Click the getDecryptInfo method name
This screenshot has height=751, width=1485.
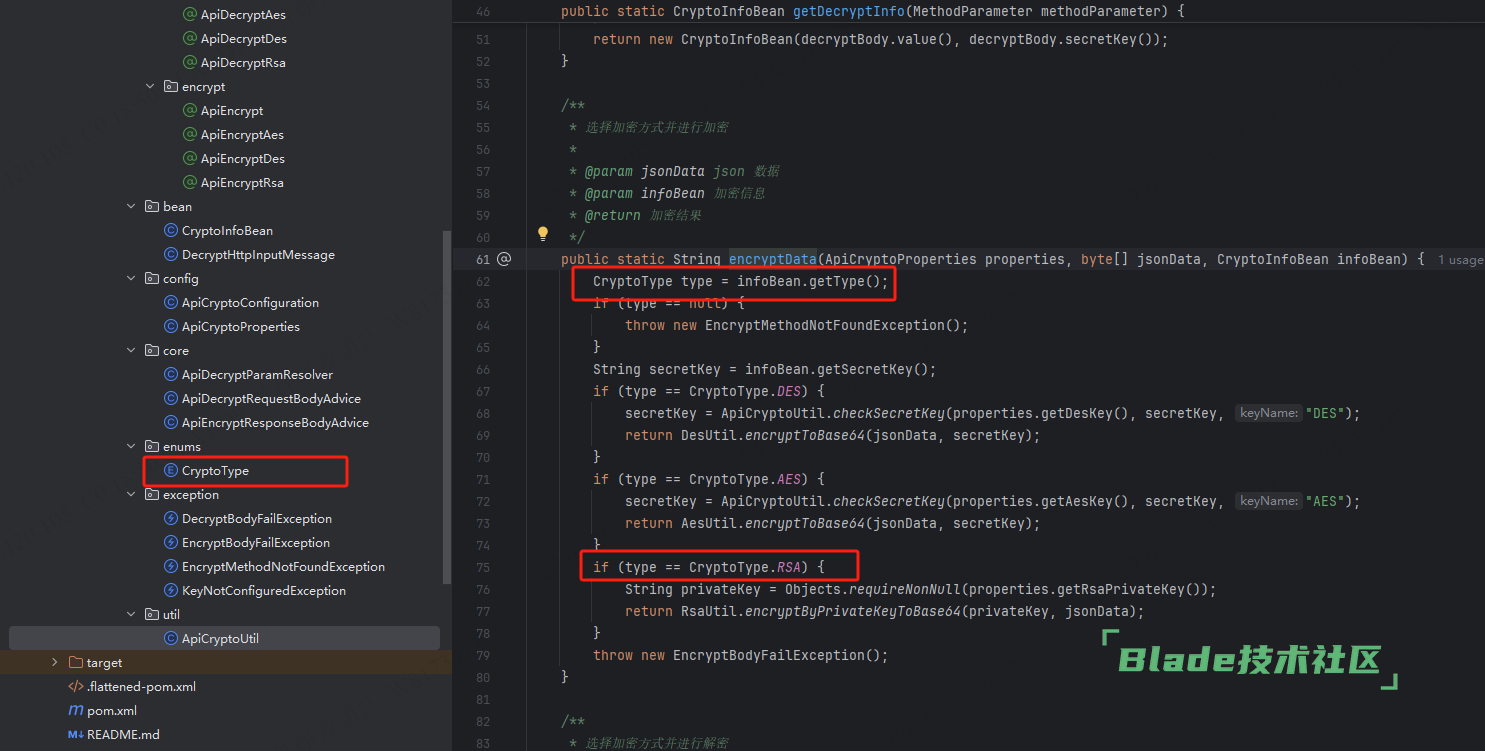coord(848,12)
